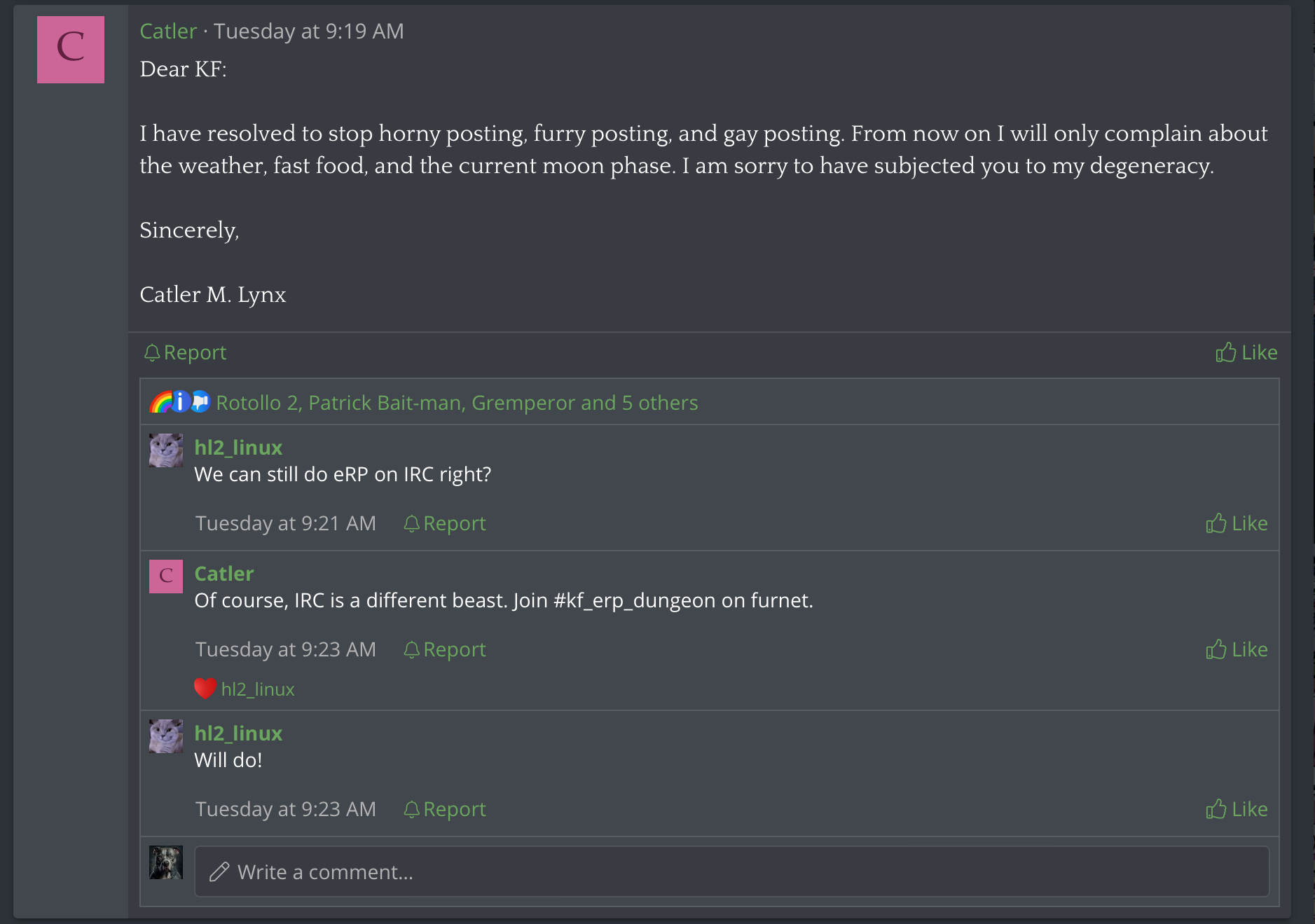Click the blue informative reaction icon
The height and width of the screenshot is (924, 1315).
(x=181, y=402)
